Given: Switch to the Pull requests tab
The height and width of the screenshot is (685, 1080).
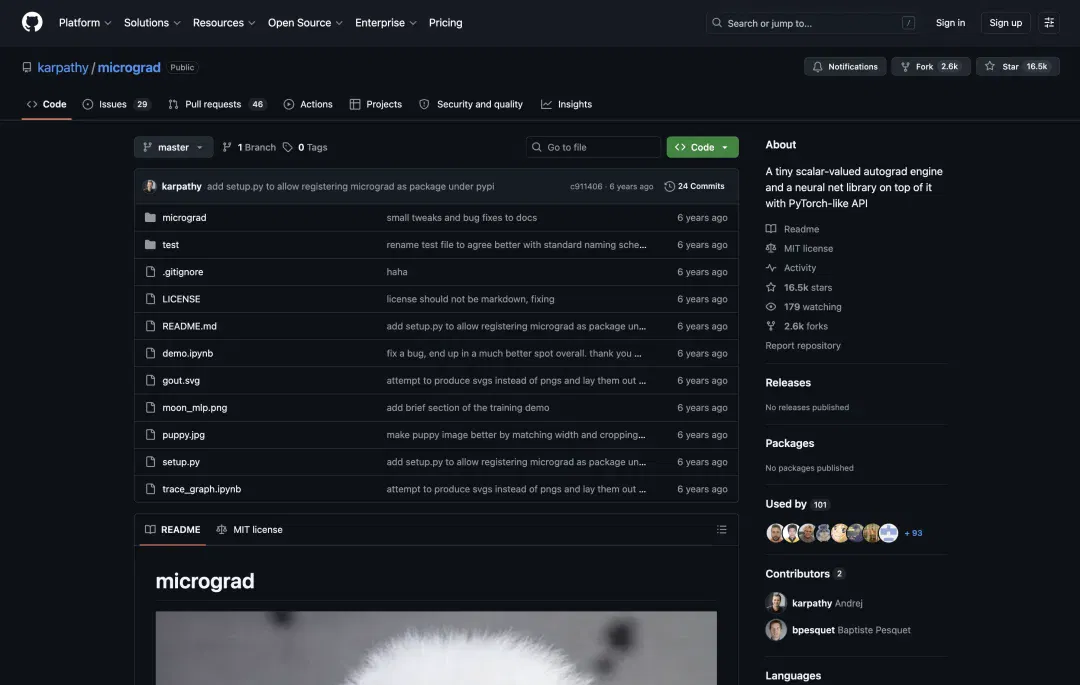Looking at the screenshot, I should [x=216, y=104].
